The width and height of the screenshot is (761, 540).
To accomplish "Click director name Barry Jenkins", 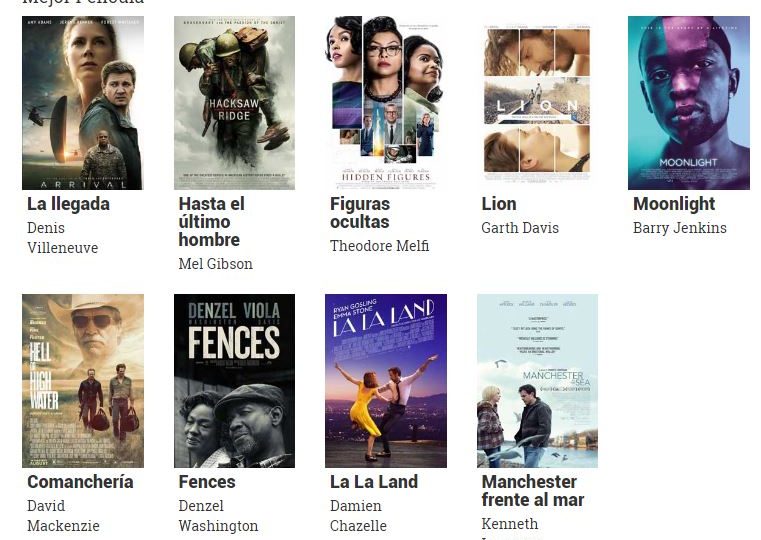I will pos(680,228).
